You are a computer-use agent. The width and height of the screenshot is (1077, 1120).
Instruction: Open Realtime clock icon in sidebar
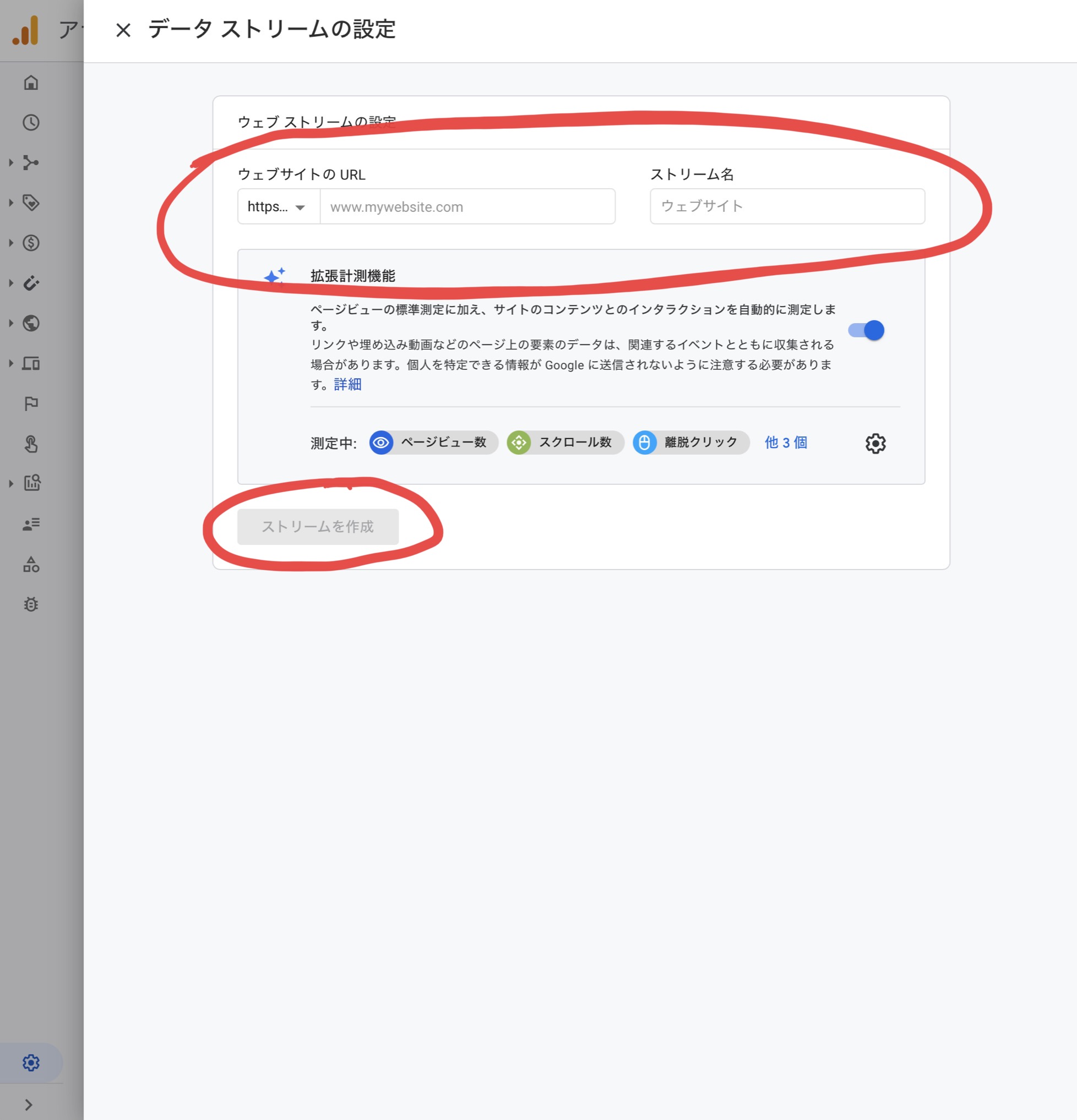pos(31,122)
